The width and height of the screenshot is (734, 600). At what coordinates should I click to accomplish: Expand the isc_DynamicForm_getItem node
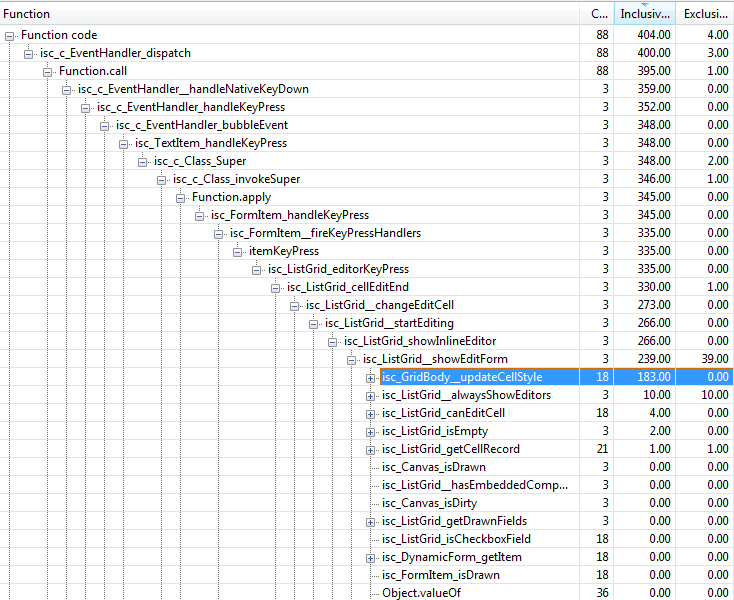point(371,557)
